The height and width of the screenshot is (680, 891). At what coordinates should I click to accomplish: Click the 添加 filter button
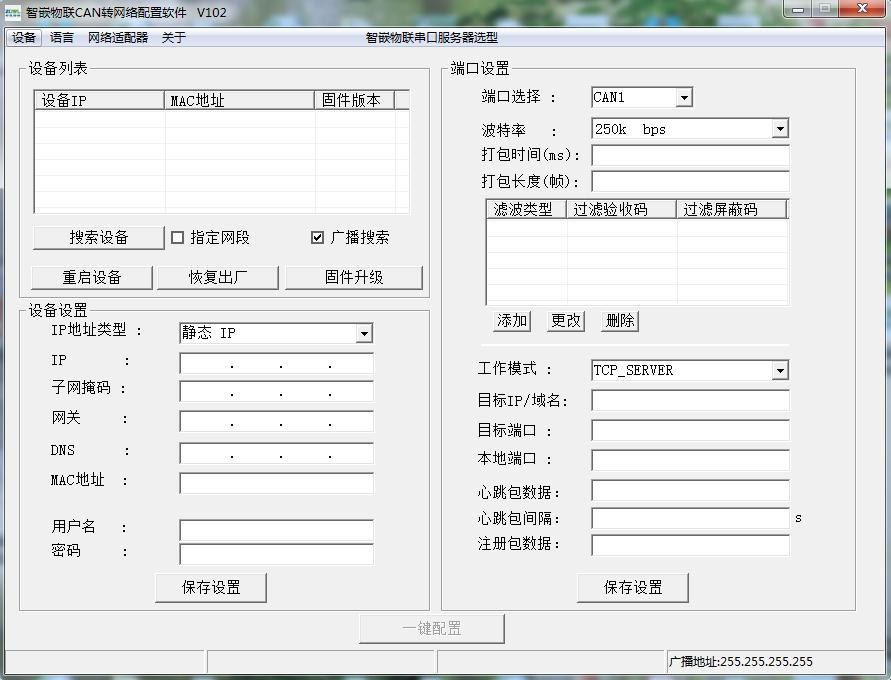click(512, 320)
